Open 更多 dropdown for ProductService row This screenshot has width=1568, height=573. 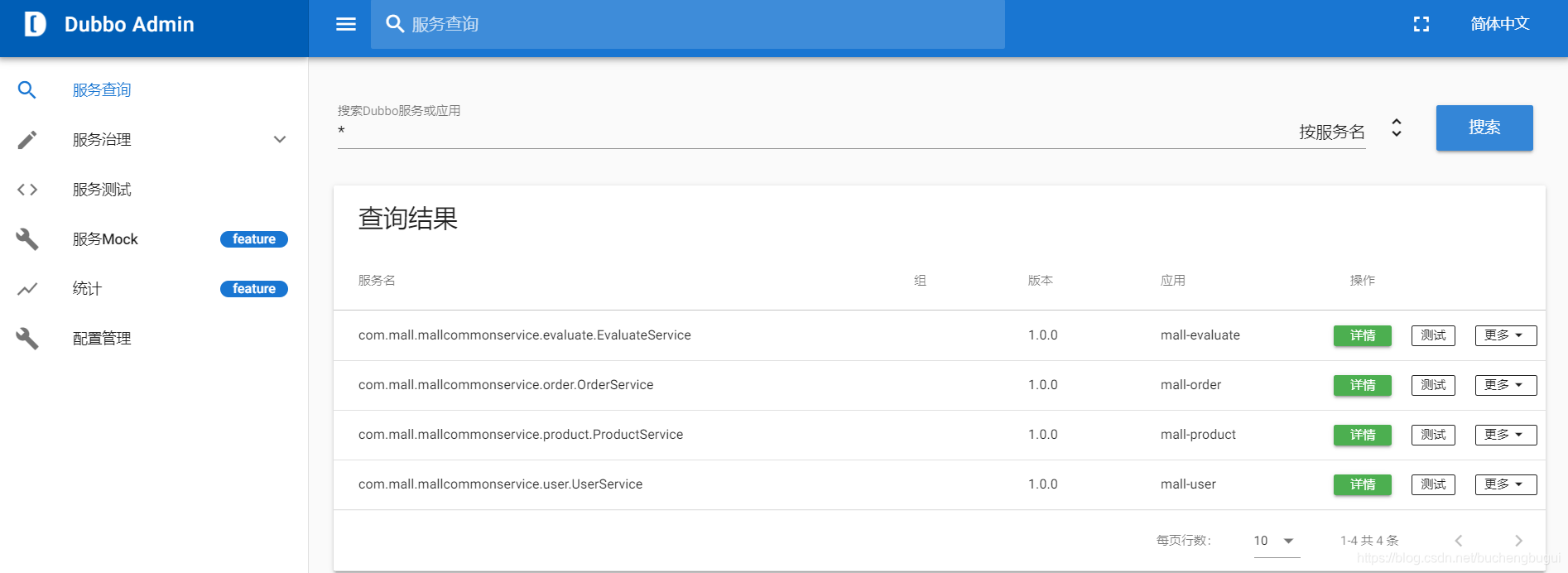pos(1505,435)
